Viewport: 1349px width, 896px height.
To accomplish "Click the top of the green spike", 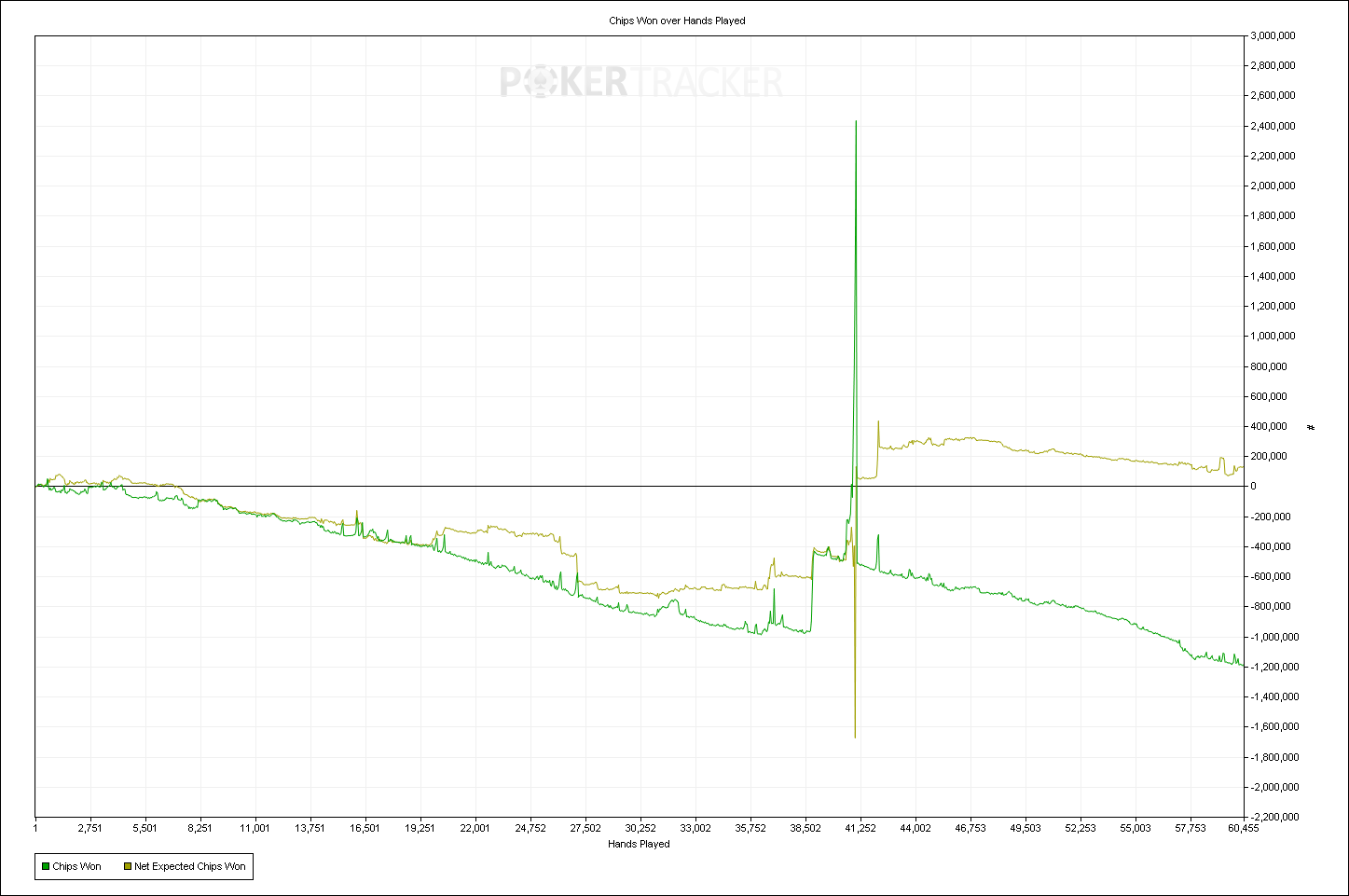I will click(x=856, y=121).
